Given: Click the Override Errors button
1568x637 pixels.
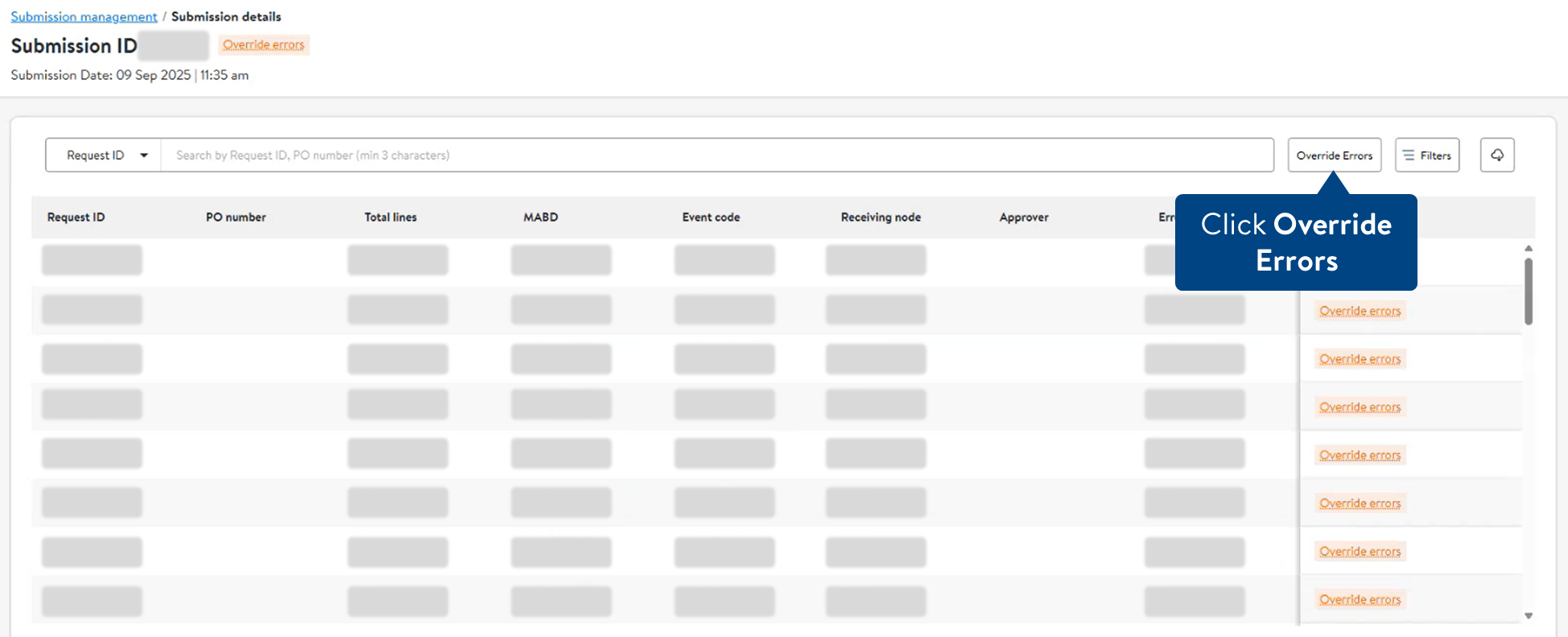Looking at the screenshot, I should [x=1334, y=155].
